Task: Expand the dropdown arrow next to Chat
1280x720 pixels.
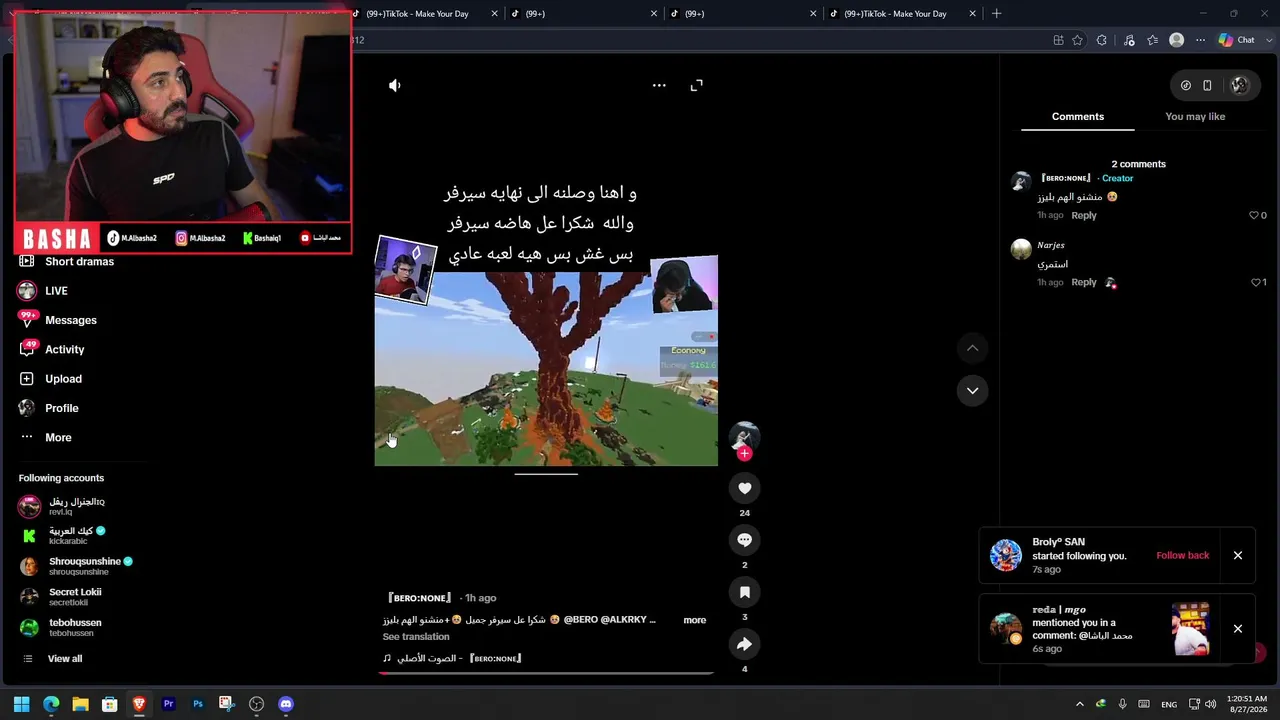Action: tap(1267, 40)
